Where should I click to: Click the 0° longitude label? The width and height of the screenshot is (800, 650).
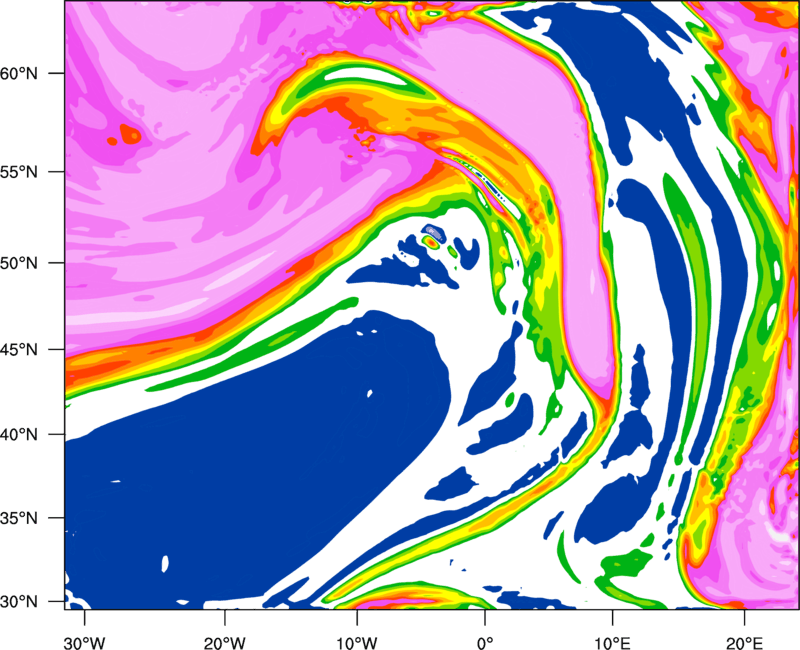pos(485,642)
